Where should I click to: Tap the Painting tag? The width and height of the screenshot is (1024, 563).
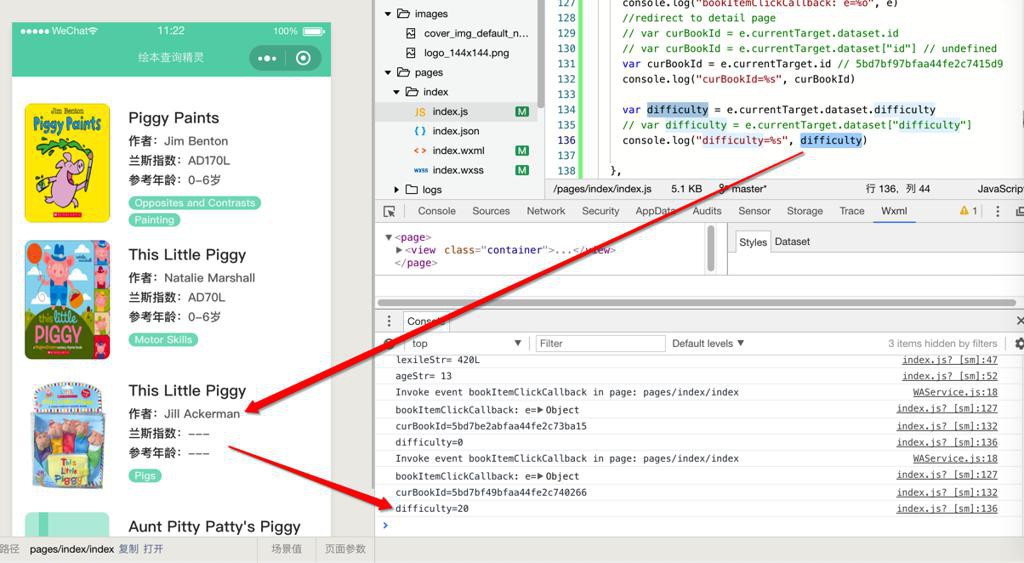point(154,220)
